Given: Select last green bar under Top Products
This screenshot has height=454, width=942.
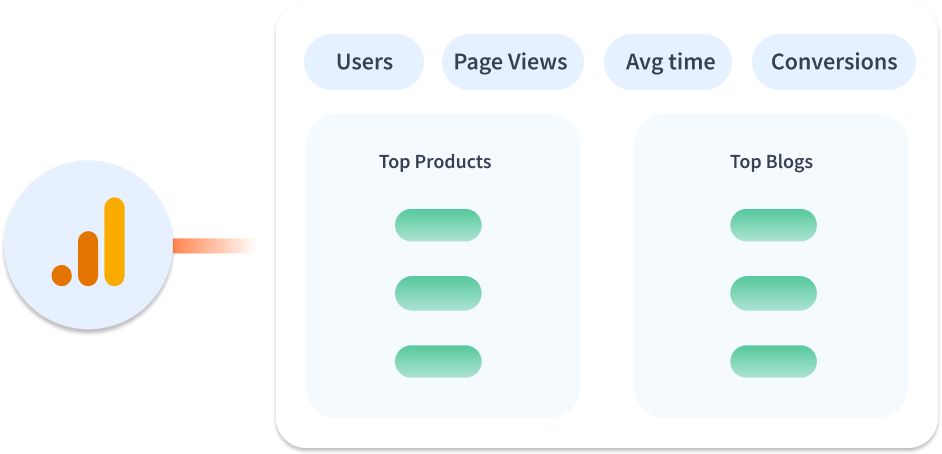Looking at the screenshot, I should (x=438, y=362).
